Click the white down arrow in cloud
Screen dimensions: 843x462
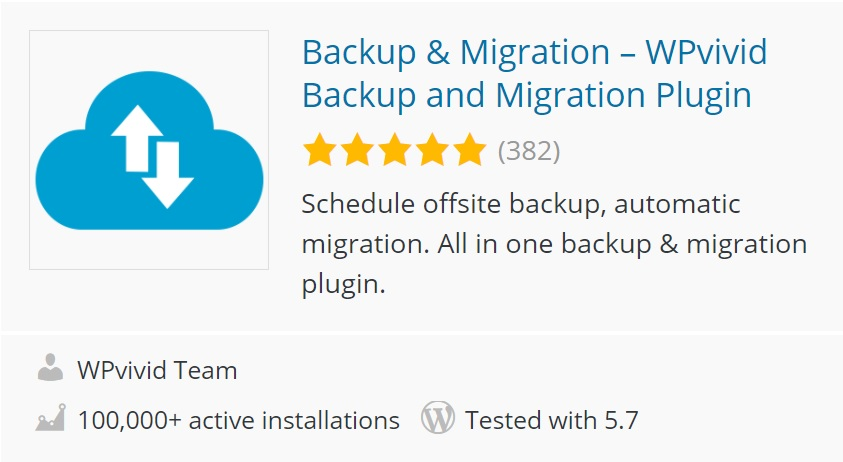(167, 172)
